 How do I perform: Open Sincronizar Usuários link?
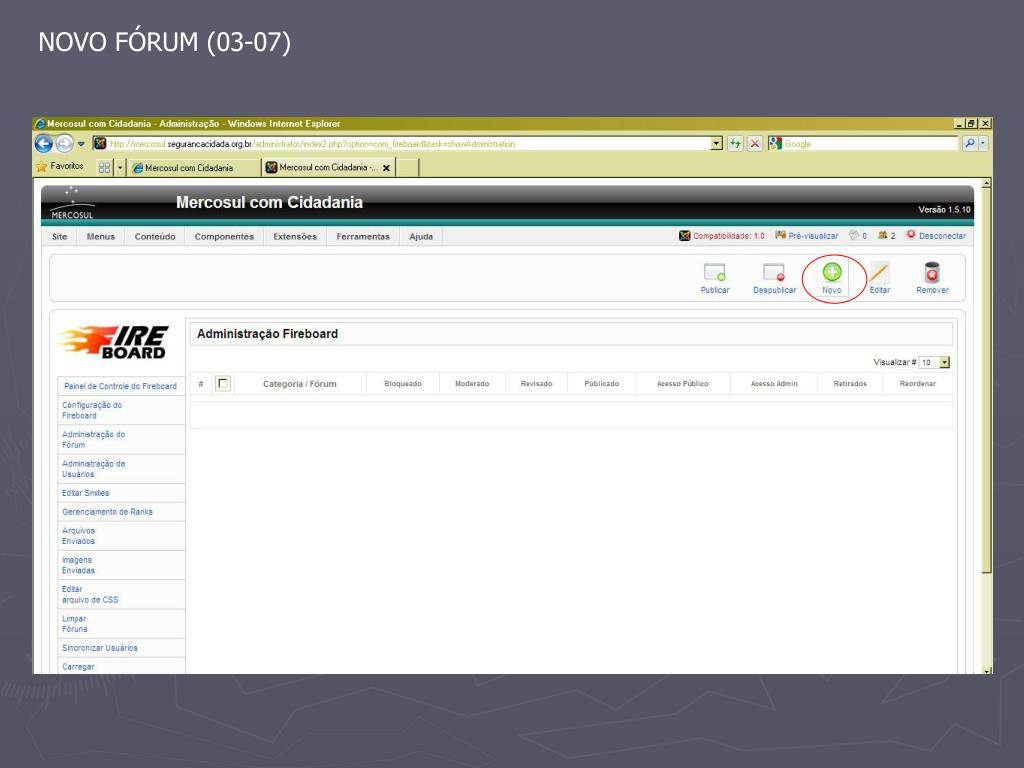(100, 648)
